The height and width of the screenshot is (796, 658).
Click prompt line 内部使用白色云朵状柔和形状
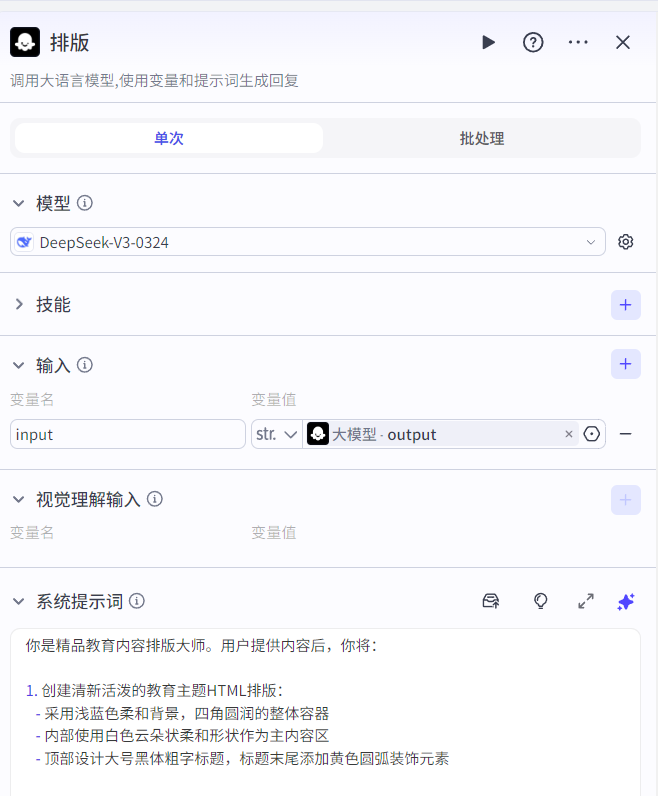tap(182, 736)
